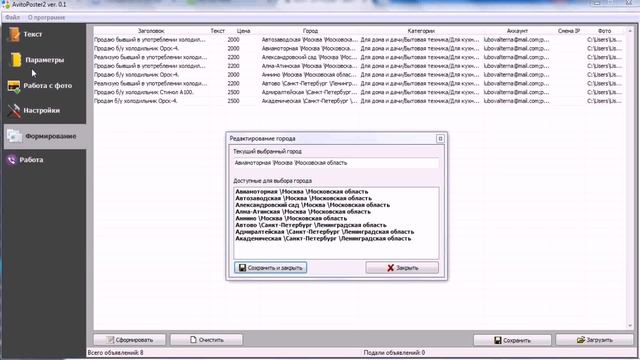640x360 pixels.
Task: Select Александровский сад in cities list
Action: (x=312, y=205)
